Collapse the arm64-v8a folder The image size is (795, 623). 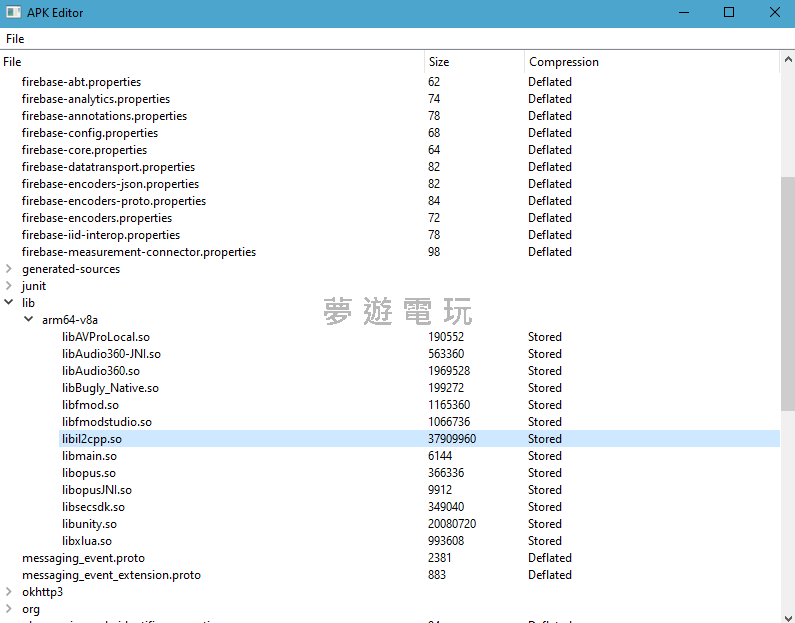pos(29,320)
